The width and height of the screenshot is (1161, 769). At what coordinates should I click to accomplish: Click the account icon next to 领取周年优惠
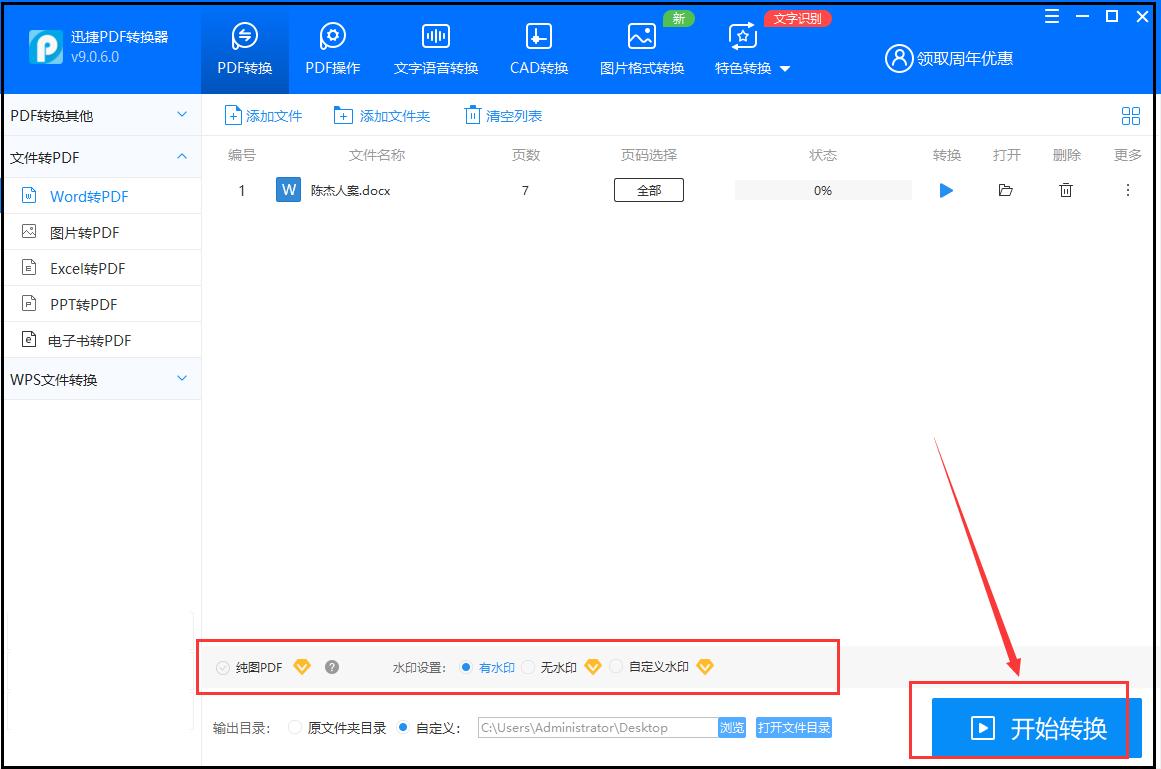tap(897, 59)
